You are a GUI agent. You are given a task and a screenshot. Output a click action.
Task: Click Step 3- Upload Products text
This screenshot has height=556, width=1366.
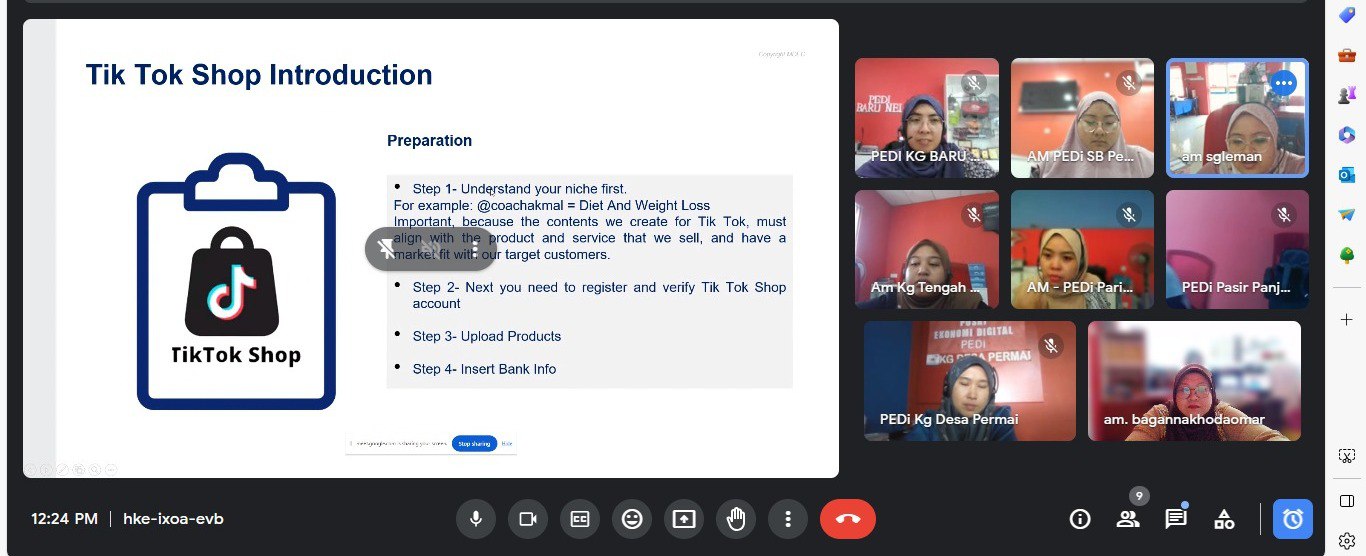pos(487,336)
